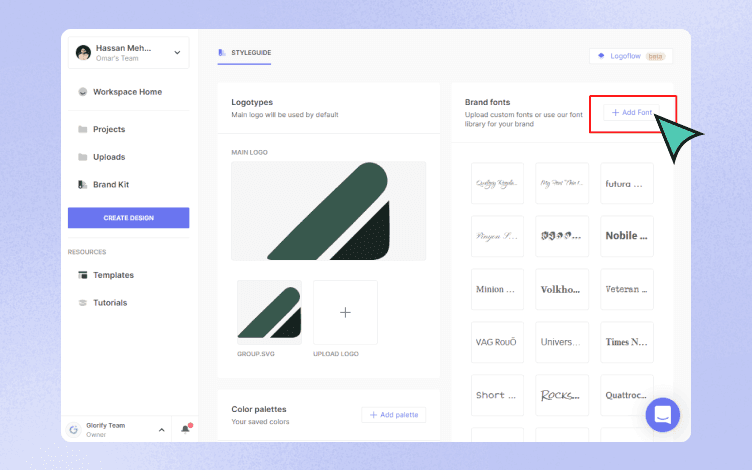Click the Brand fonts heading
Image resolution: width=752 pixels, height=470 pixels.
pyautogui.click(x=487, y=102)
